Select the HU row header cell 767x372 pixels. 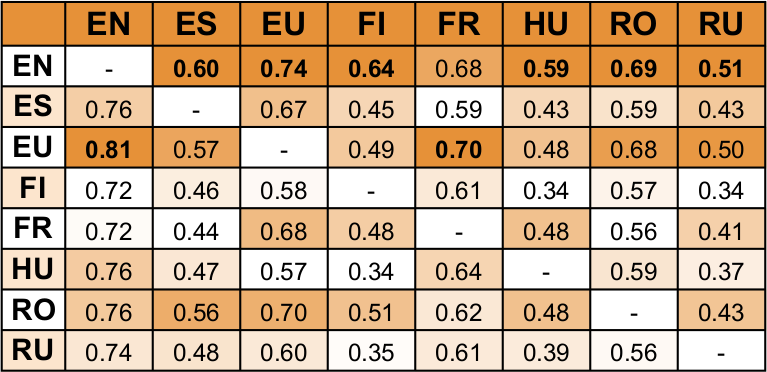(x=33, y=269)
